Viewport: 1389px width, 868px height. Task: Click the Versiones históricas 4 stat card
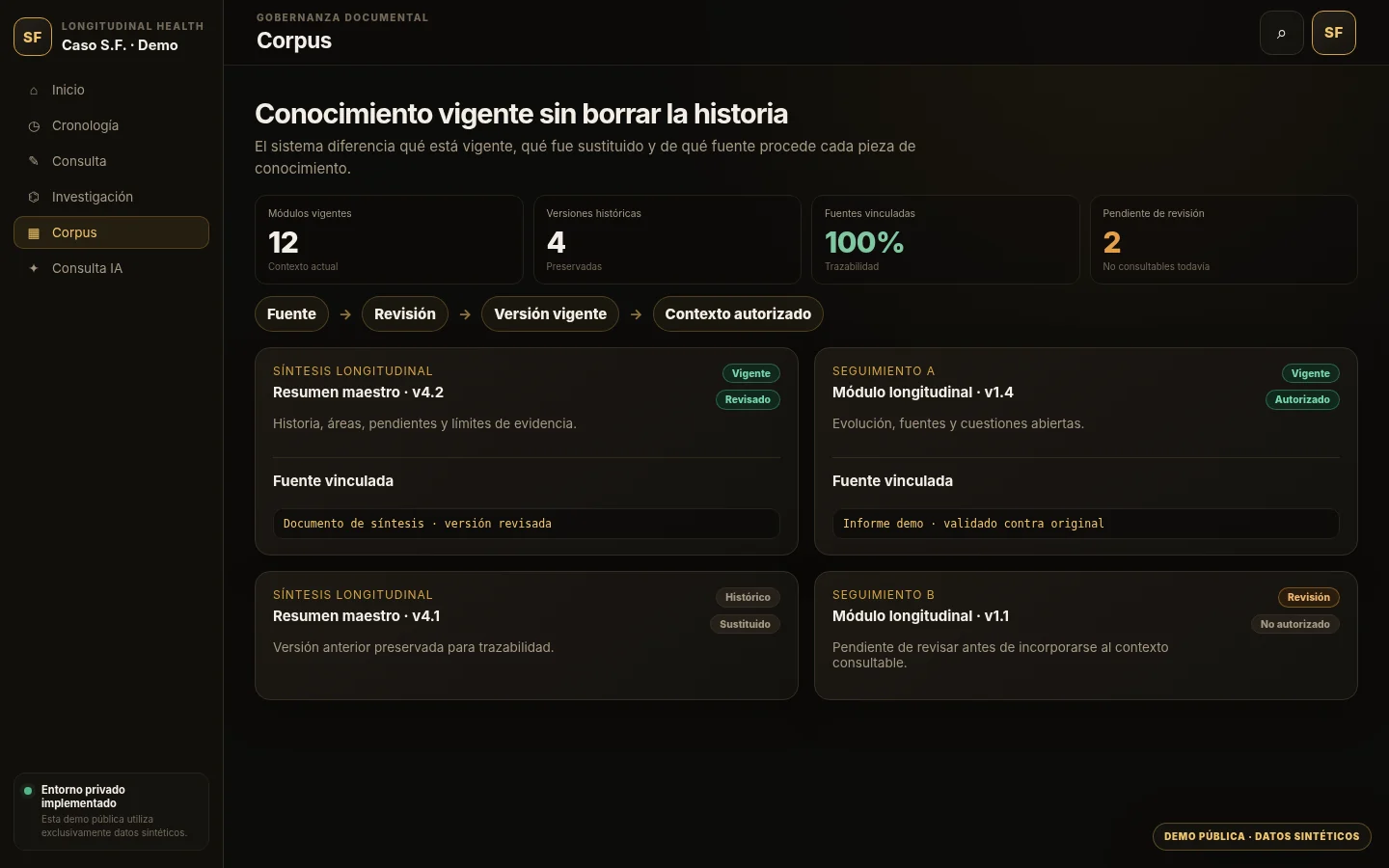(x=667, y=240)
